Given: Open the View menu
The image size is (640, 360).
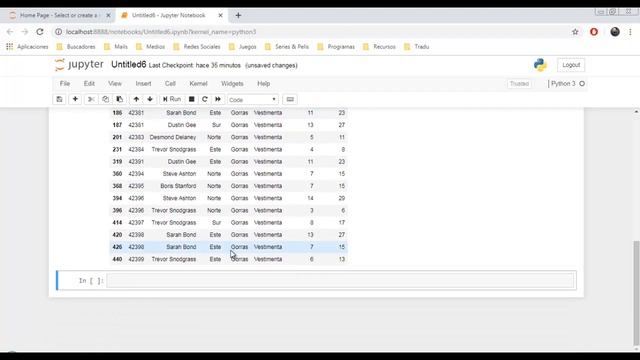Looking at the screenshot, I should 115,84.
